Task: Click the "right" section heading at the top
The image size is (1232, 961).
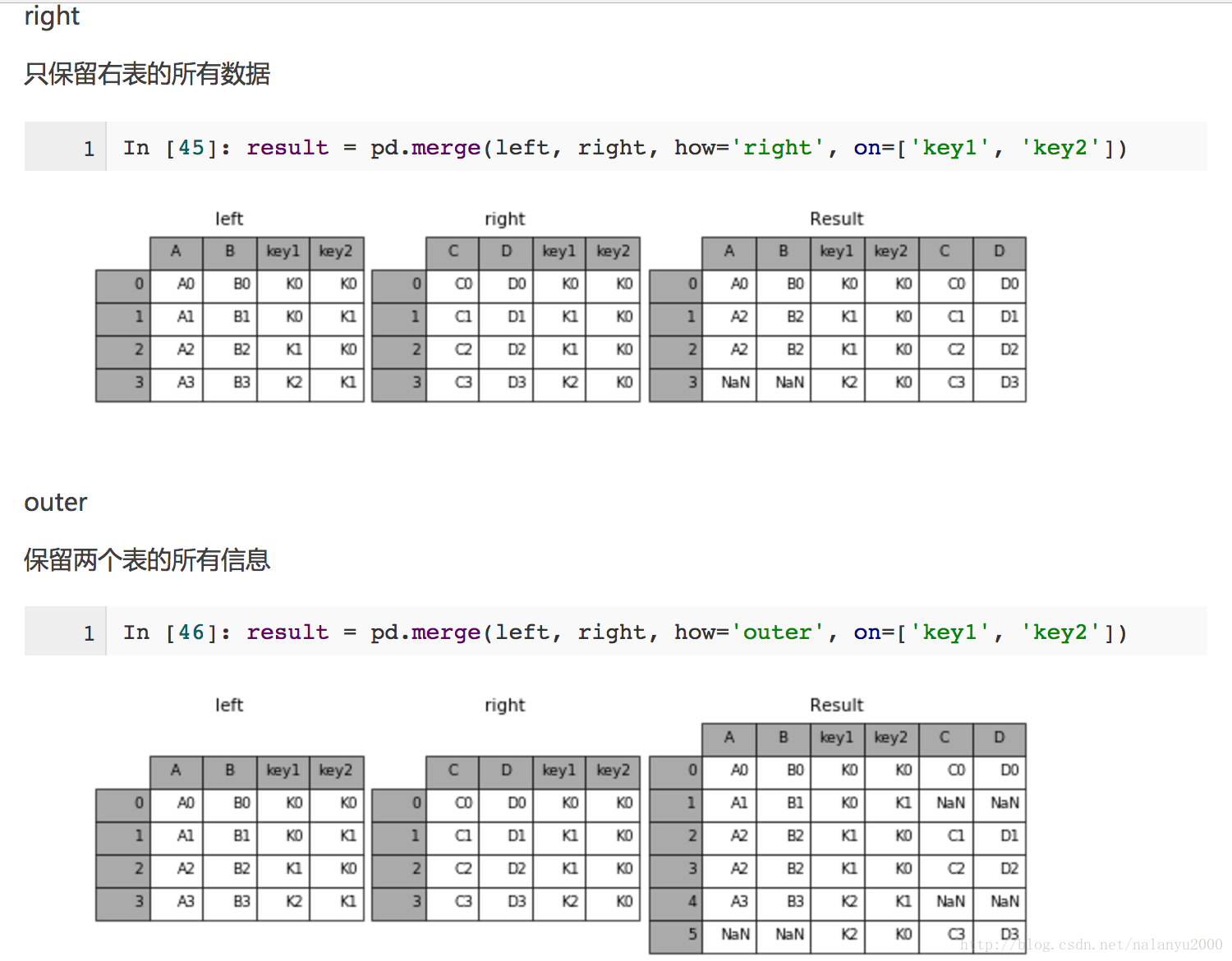Action: coord(52,16)
